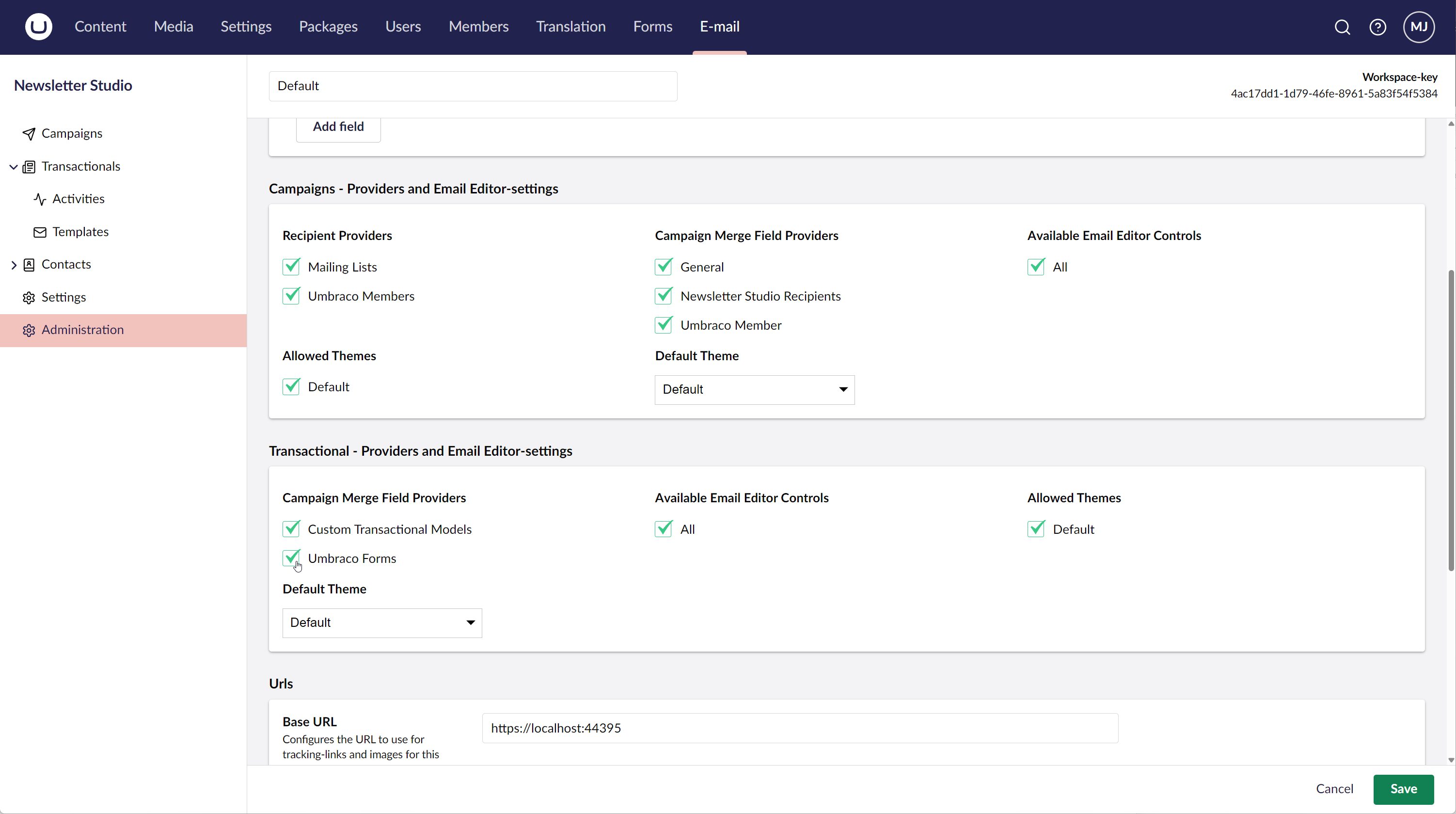Click the Campaigns paper-plane icon
Image resolution: width=1456 pixels, height=814 pixels.
pyautogui.click(x=29, y=134)
